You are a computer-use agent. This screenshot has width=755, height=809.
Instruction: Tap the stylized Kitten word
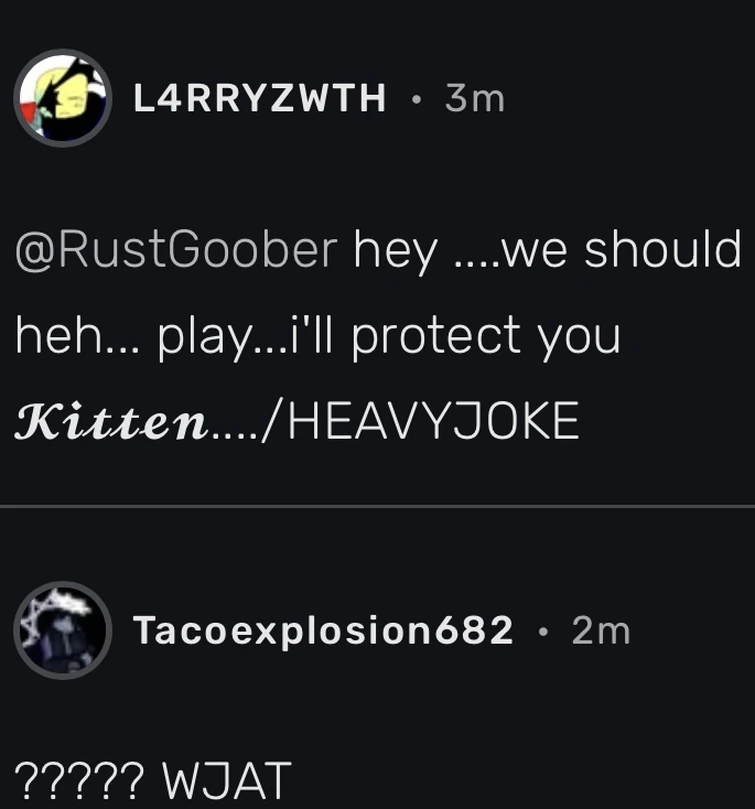(x=111, y=420)
